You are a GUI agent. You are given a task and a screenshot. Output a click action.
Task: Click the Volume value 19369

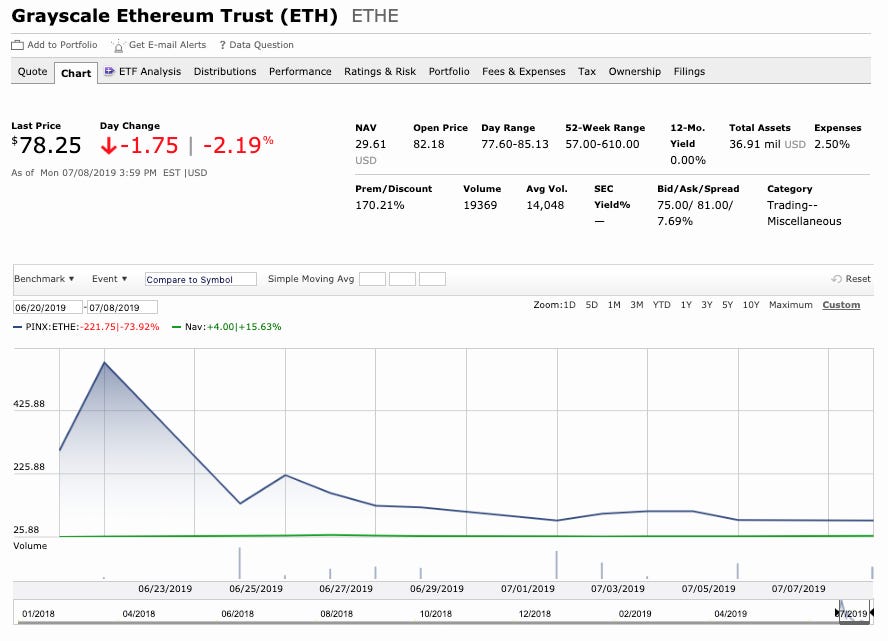[480, 205]
